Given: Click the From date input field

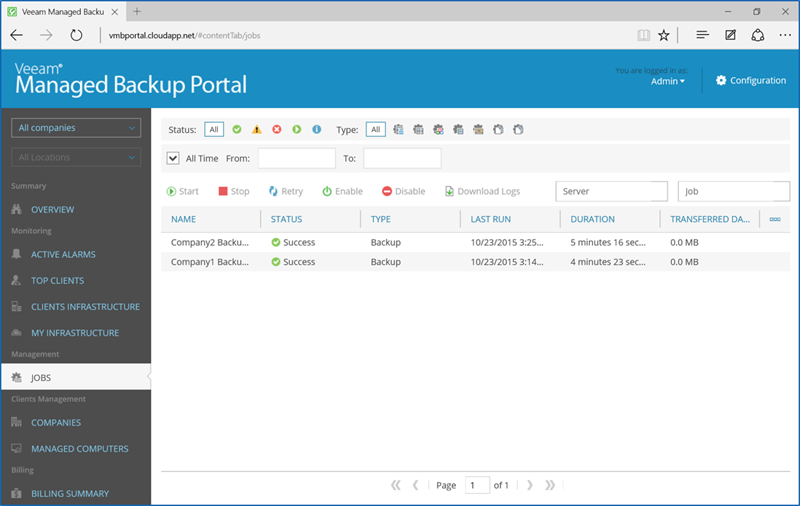Looking at the screenshot, I should 297,158.
